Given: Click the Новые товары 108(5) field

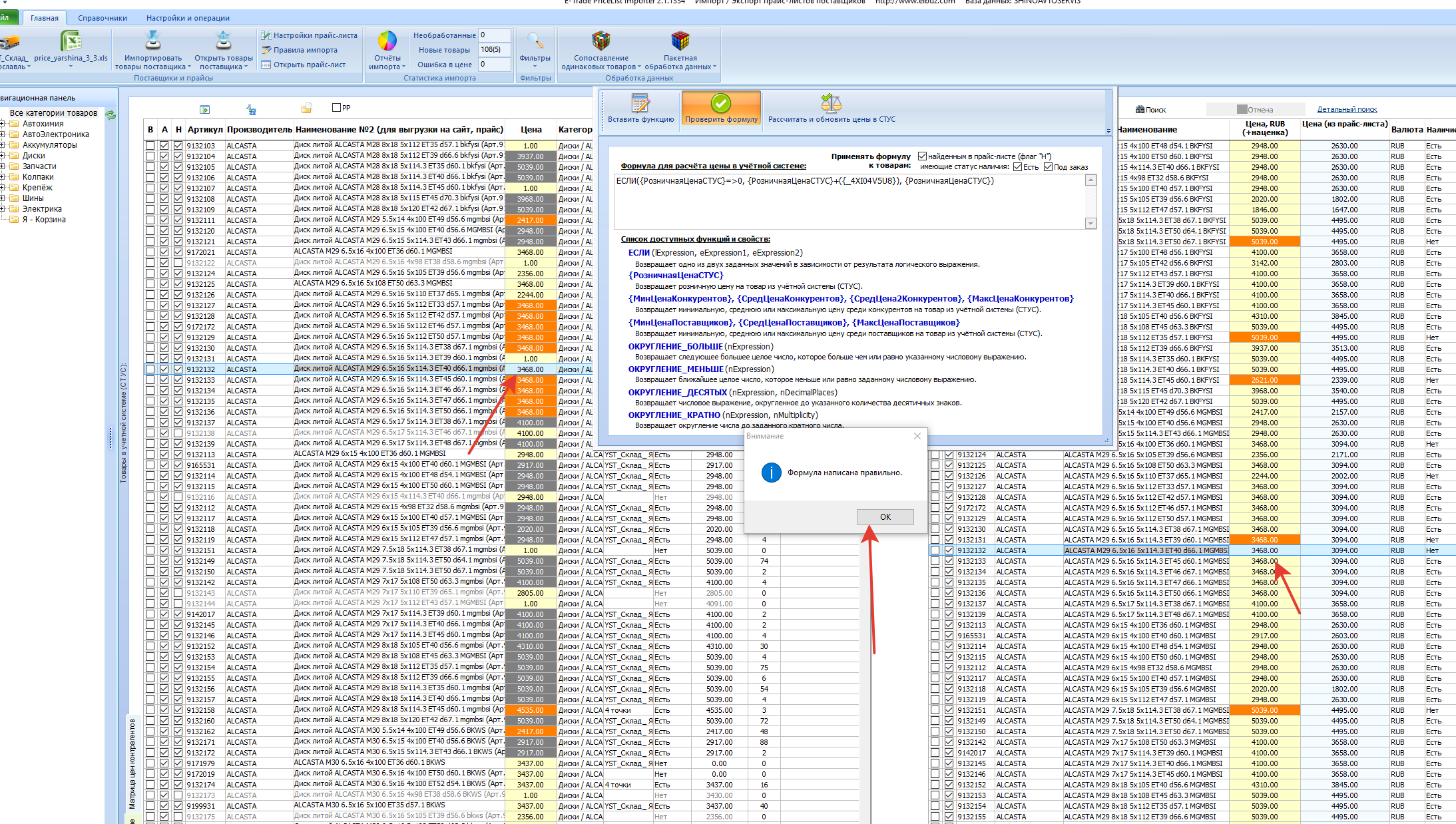Looking at the screenshot, I should 494,50.
